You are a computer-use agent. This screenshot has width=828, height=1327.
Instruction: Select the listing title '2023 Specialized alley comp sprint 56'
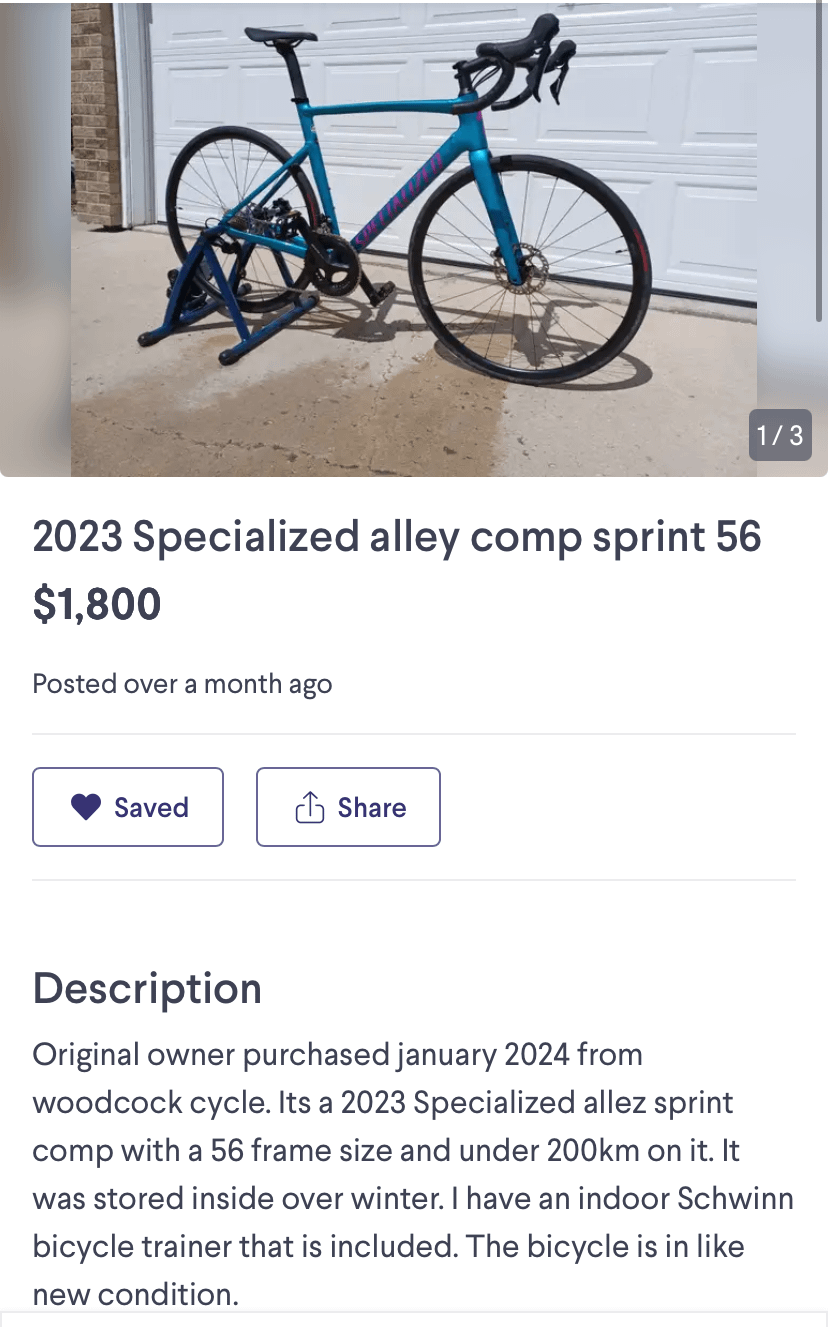pos(397,538)
